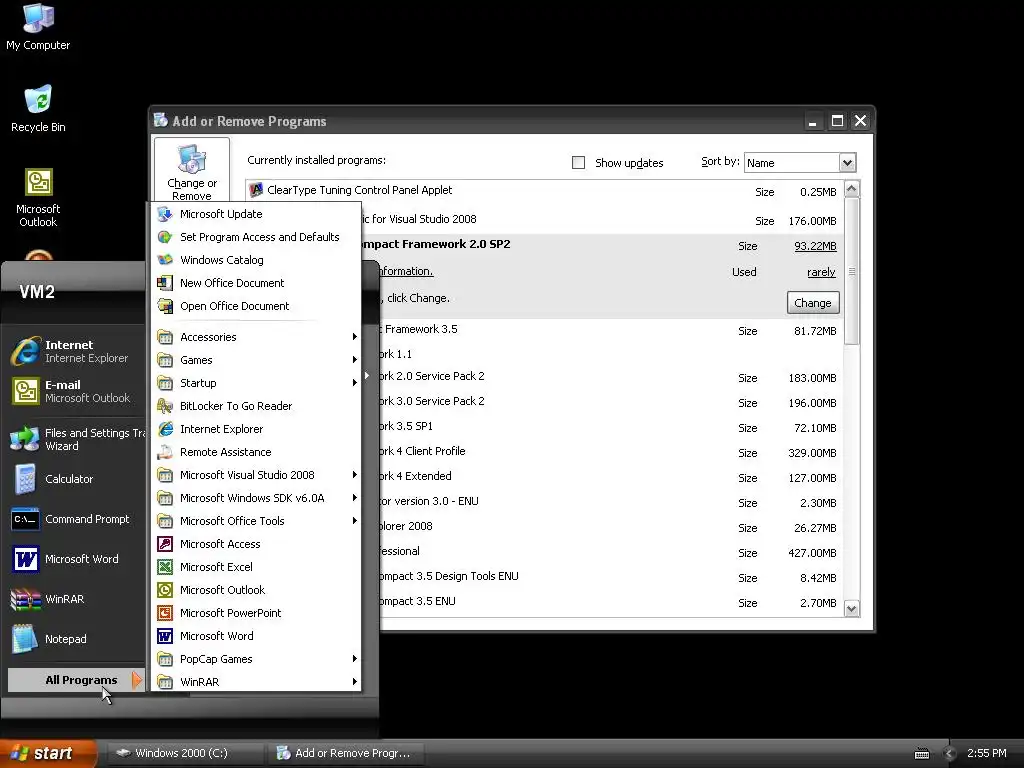Screen dimensions: 1024x768
Task: Click scrollbar up arrow in programs list
Action: (x=851, y=189)
